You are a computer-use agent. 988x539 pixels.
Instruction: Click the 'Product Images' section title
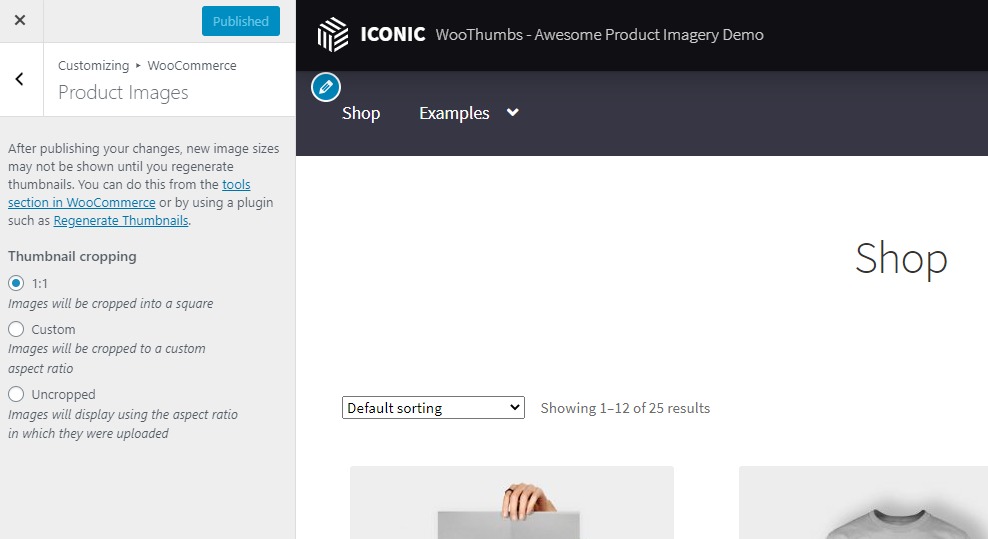pos(123,93)
